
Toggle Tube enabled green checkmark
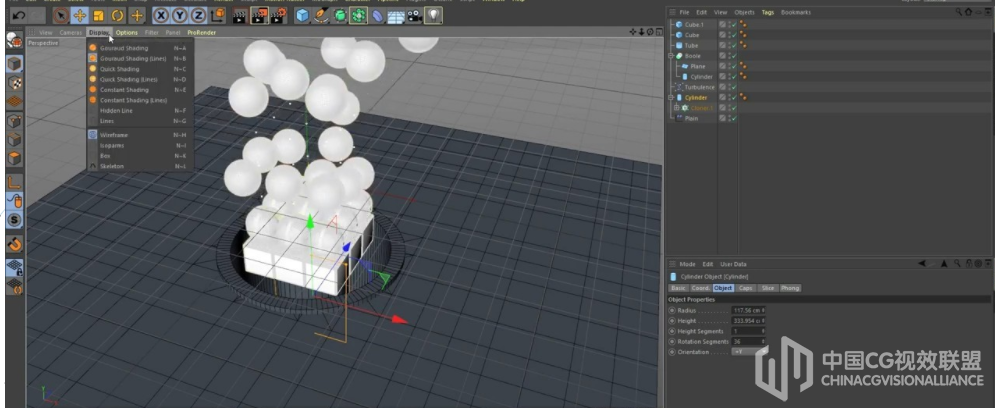coord(734,46)
